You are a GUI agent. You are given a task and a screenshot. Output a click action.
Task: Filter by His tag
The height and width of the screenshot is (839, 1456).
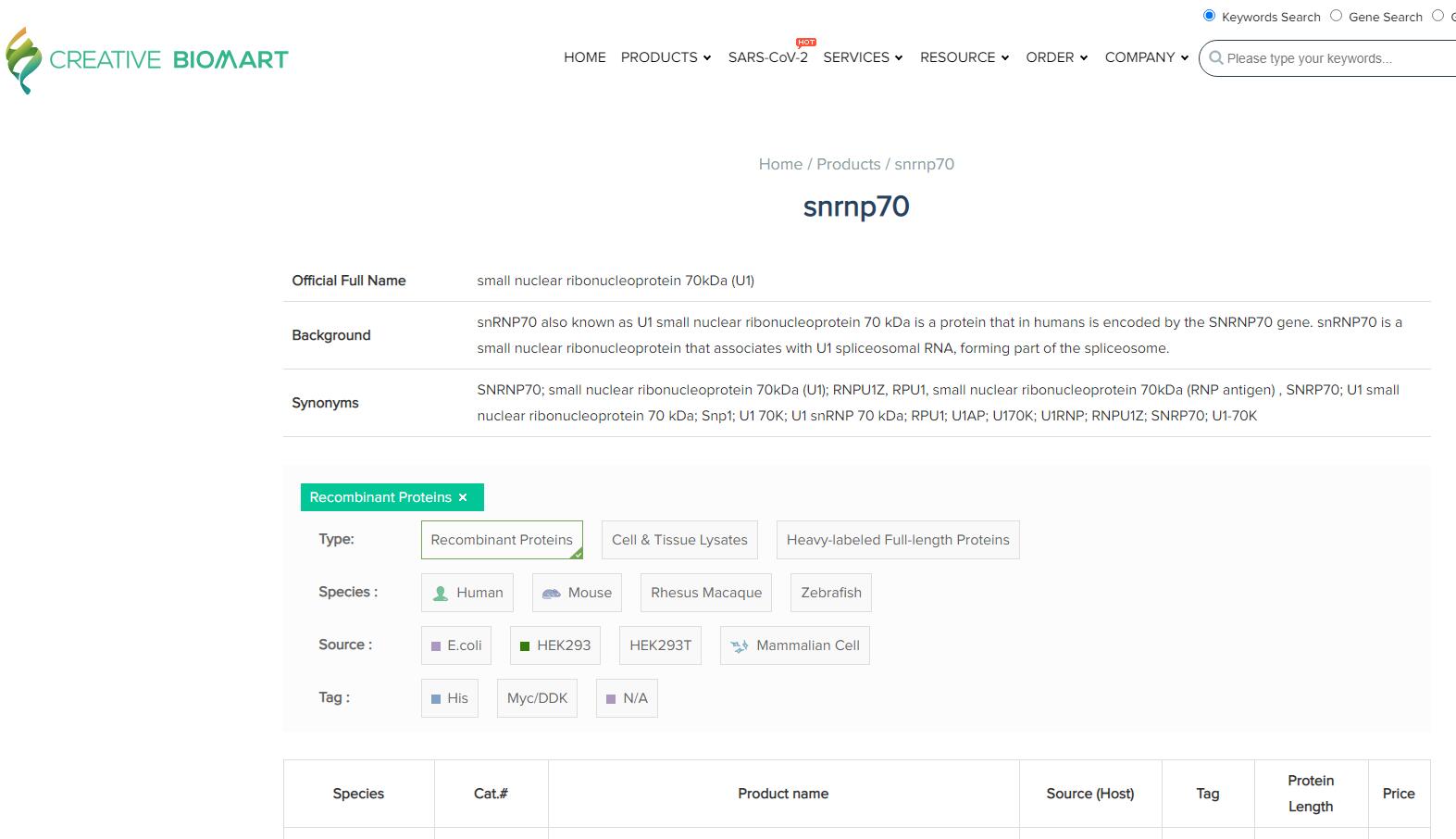click(450, 698)
